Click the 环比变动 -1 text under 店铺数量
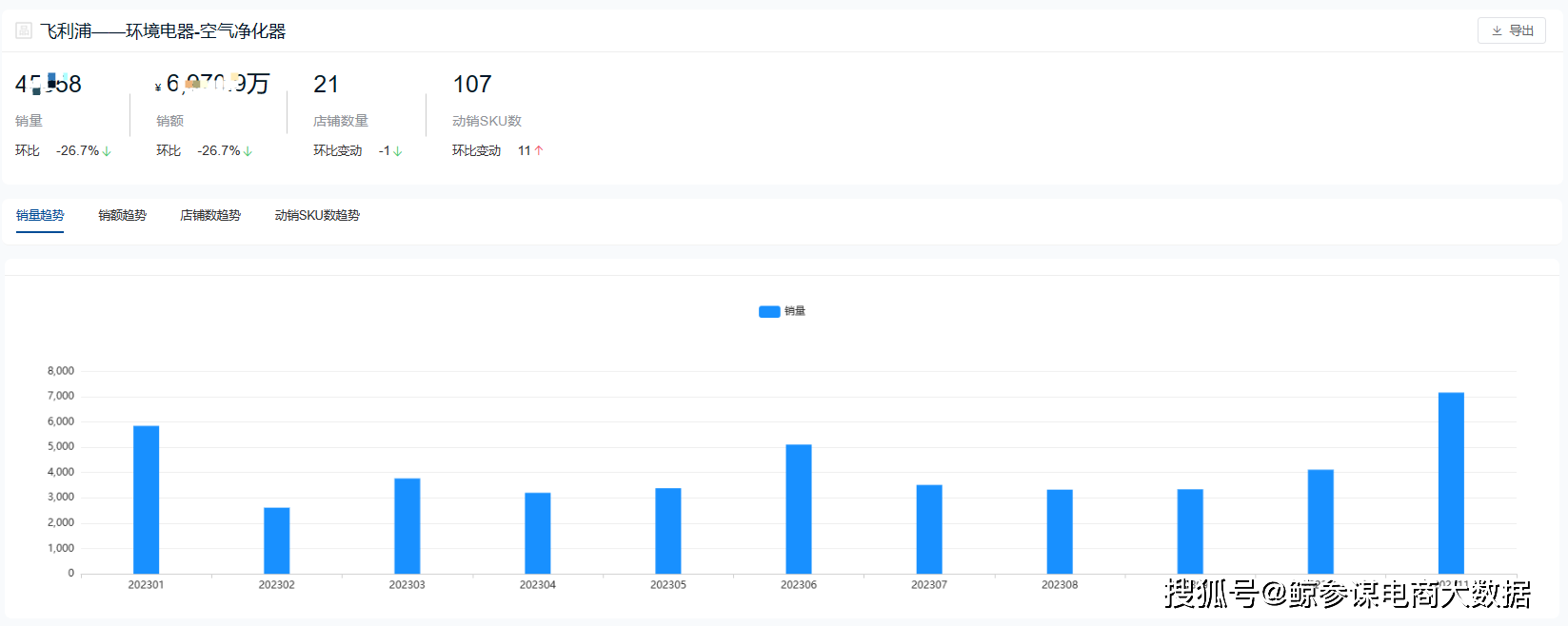The height and width of the screenshot is (626, 1568). pos(351,150)
